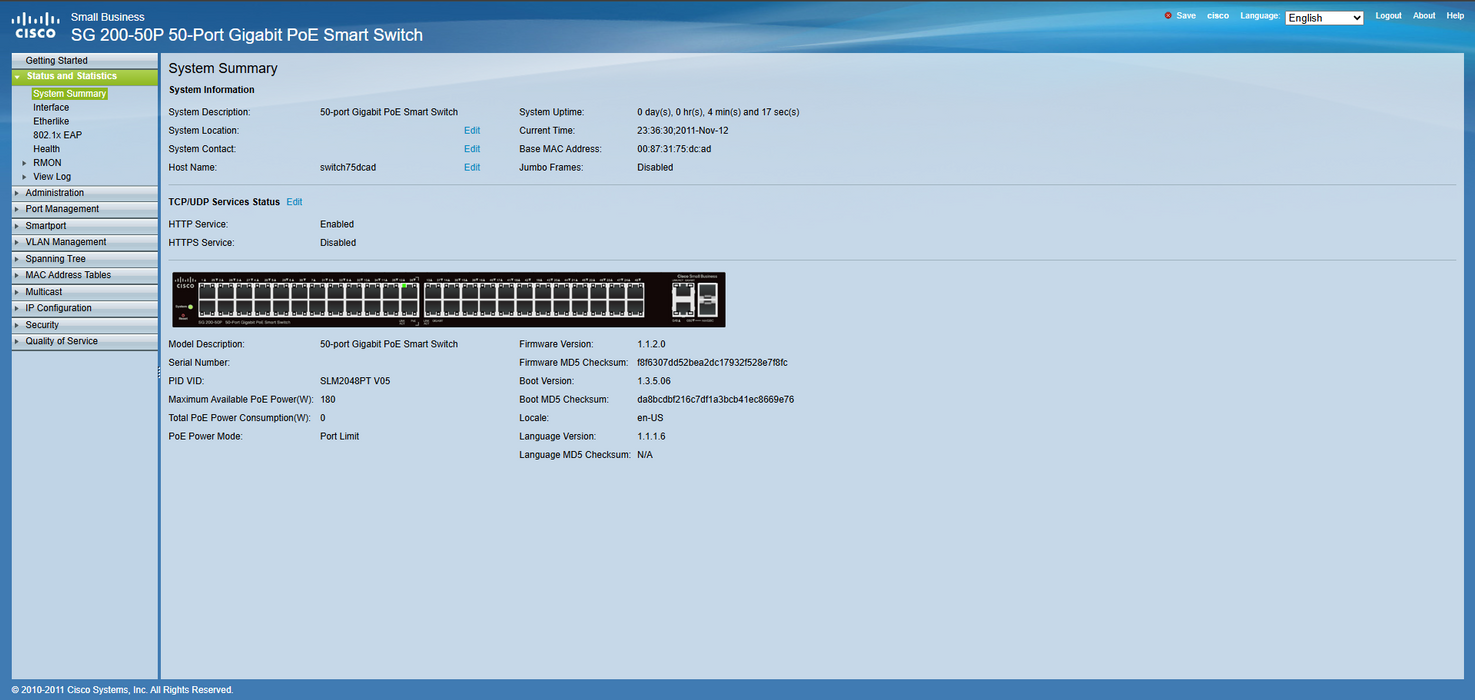1475x700 pixels.
Task: Click PID VID value SLM2048PT V05
Action: pyautogui.click(x=355, y=381)
